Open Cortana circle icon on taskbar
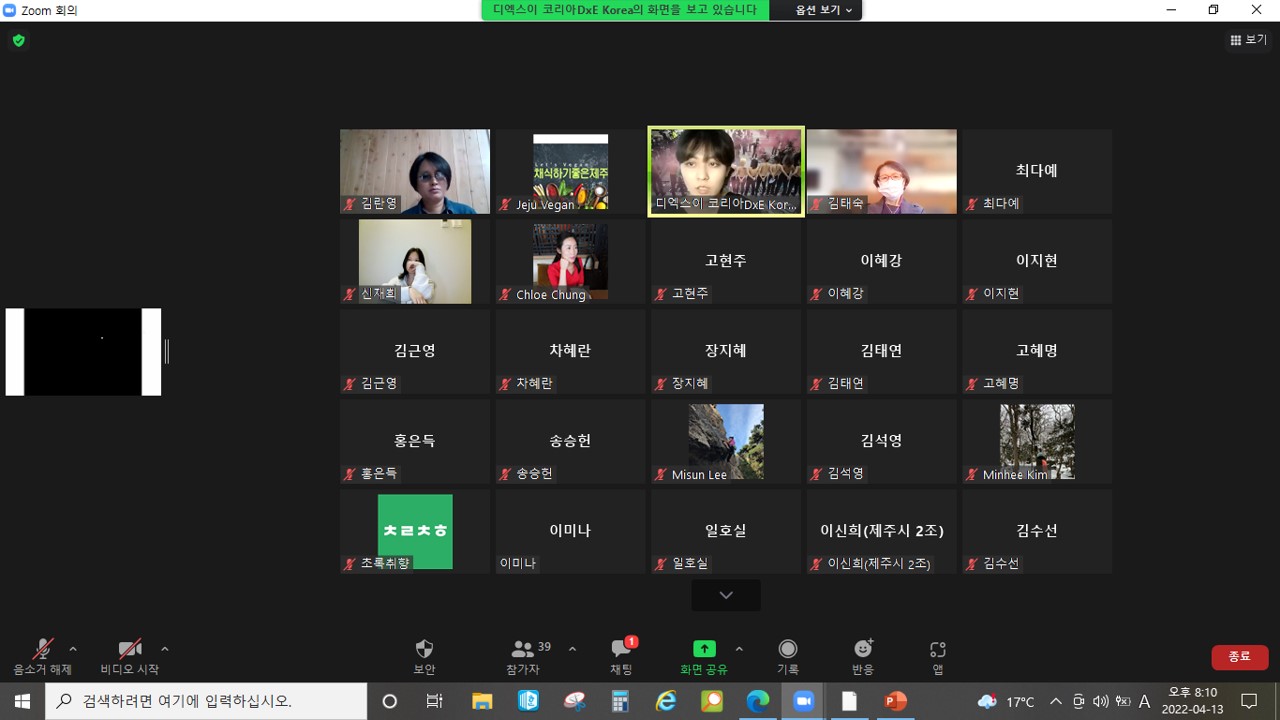1280x720 pixels. [390, 701]
